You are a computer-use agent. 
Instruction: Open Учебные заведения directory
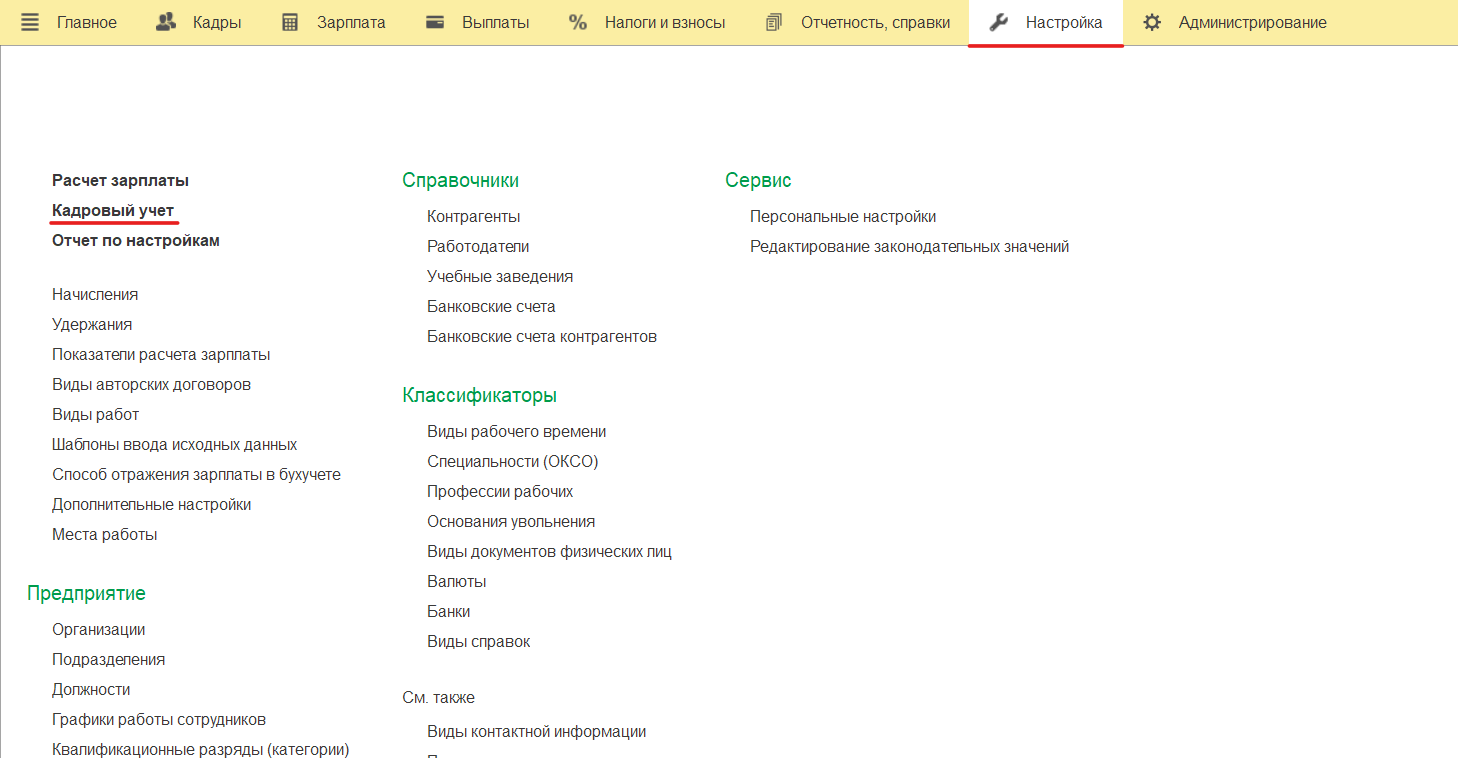[x=500, y=277]
